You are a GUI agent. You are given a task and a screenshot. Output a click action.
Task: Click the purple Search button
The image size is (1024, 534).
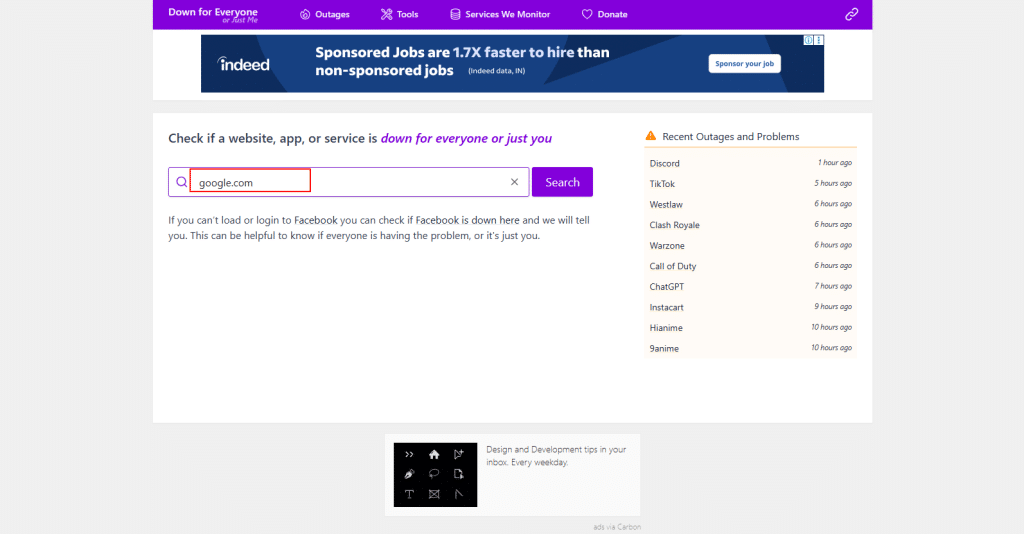pyautogui.click(x=562, y=182)
